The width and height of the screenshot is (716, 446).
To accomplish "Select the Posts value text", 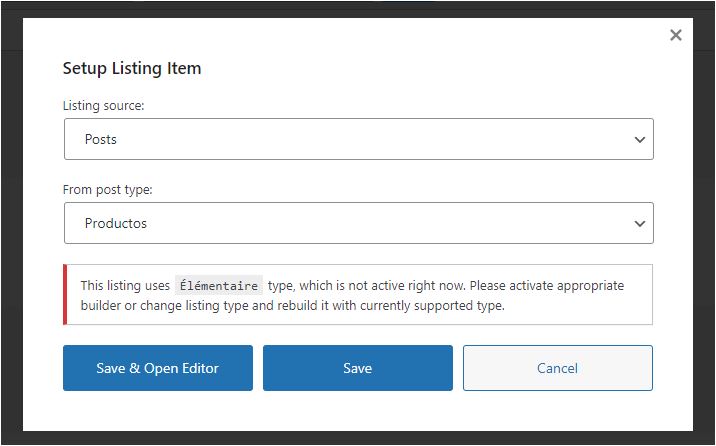I will 100,139.
